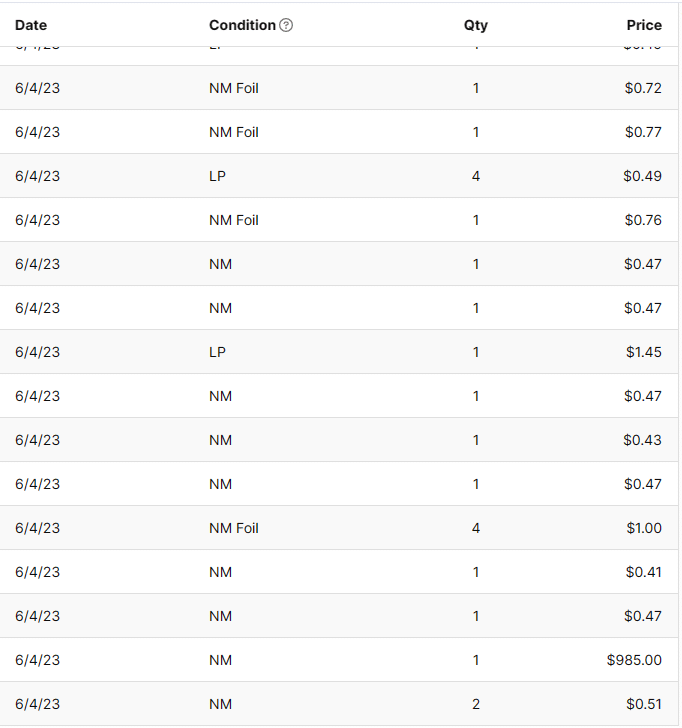
Task: Click the Date column header
Action: tap(31, 25)
